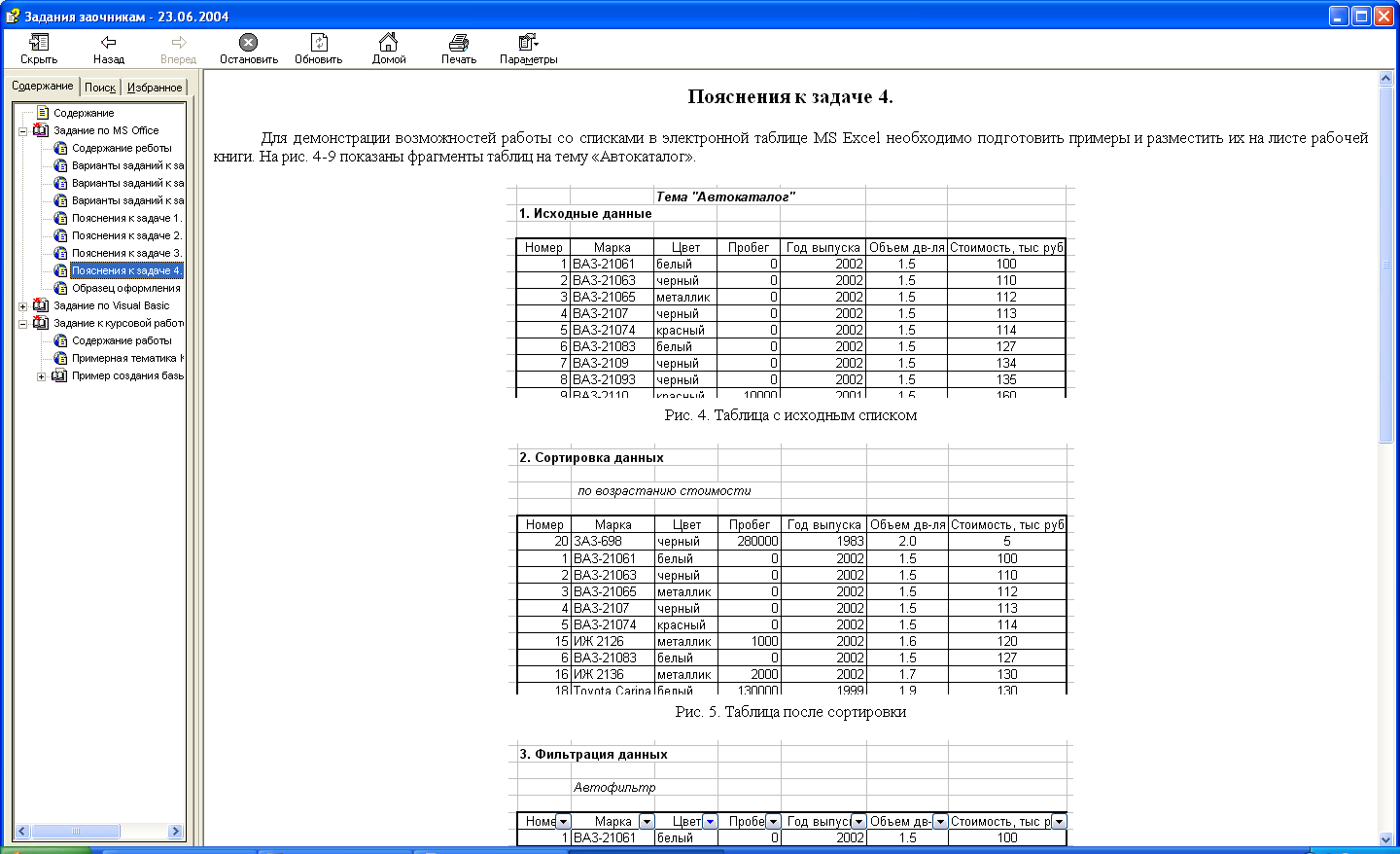The width and height of the screenshot is (1400, 854).
Task: Click the book icon of Задание по Visual Basic
Action: (41, 305)
